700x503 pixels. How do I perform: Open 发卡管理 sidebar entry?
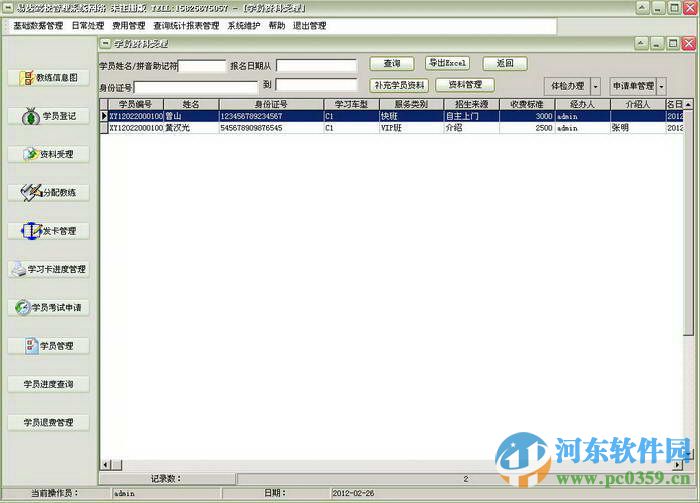click(48, 231)
